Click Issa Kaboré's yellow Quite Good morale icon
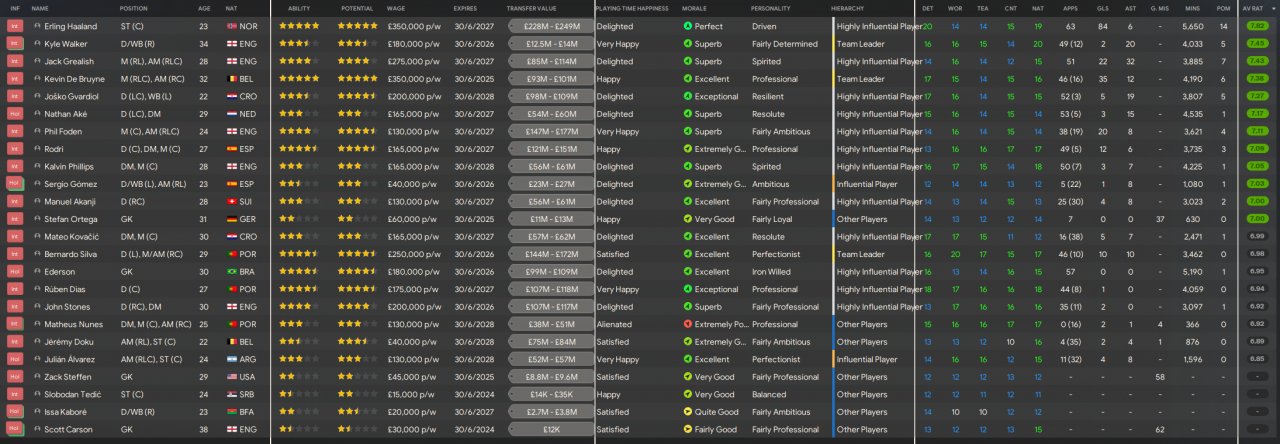This screenshot has height=444, width=1280. click(687, 411)
